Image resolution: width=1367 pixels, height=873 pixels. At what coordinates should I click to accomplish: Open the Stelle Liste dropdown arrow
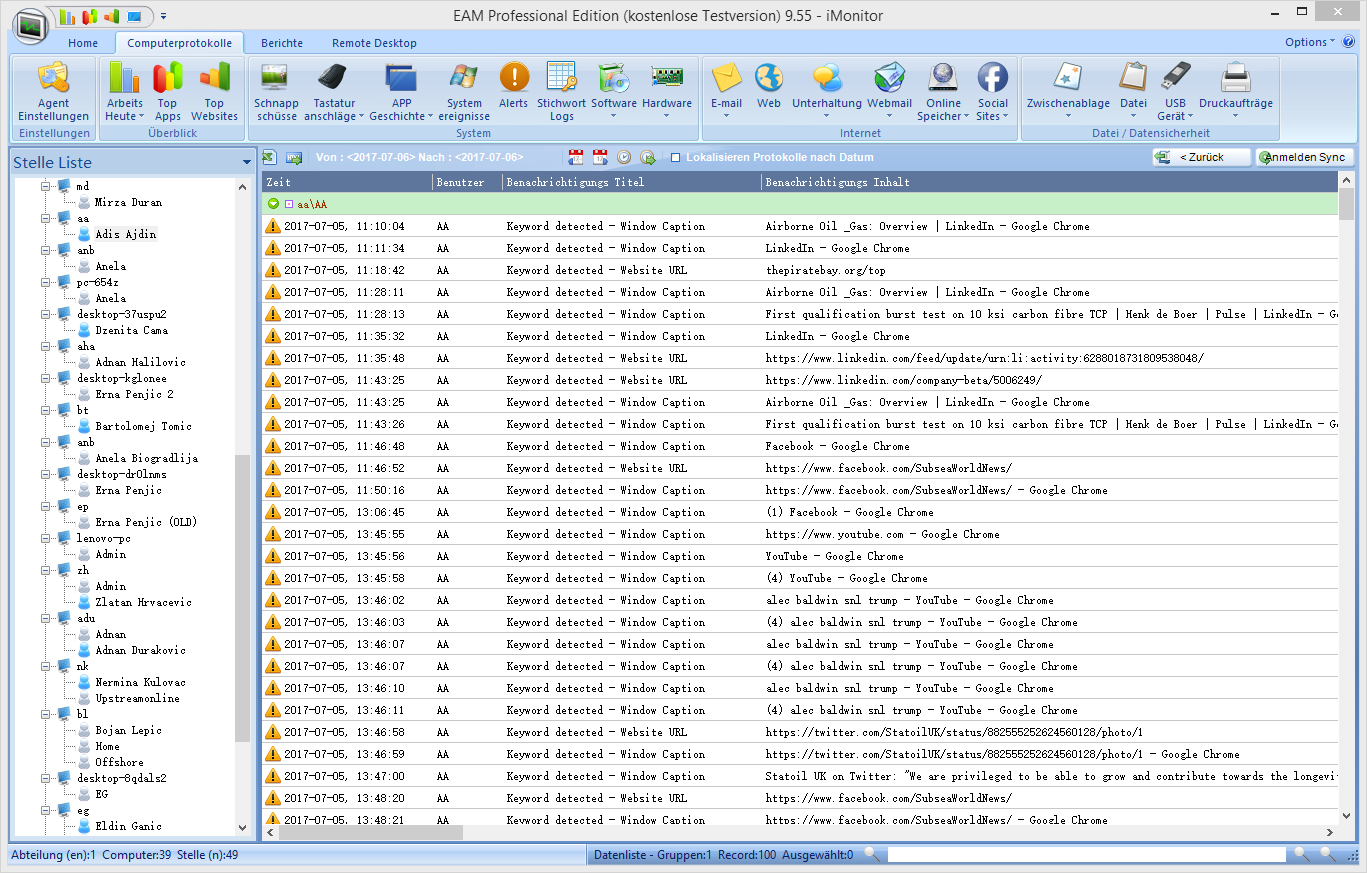point(247,163)
